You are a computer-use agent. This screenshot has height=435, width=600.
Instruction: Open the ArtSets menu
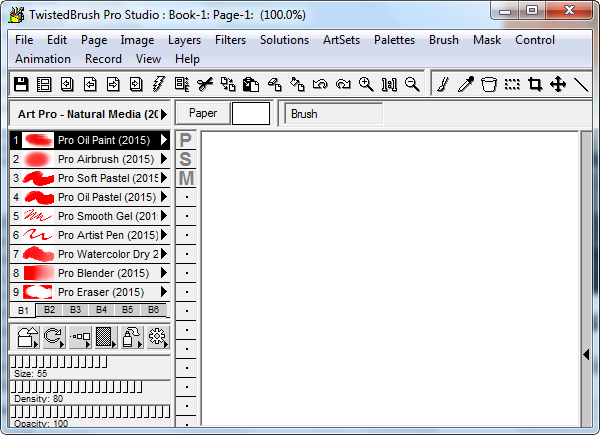point(341,40)
